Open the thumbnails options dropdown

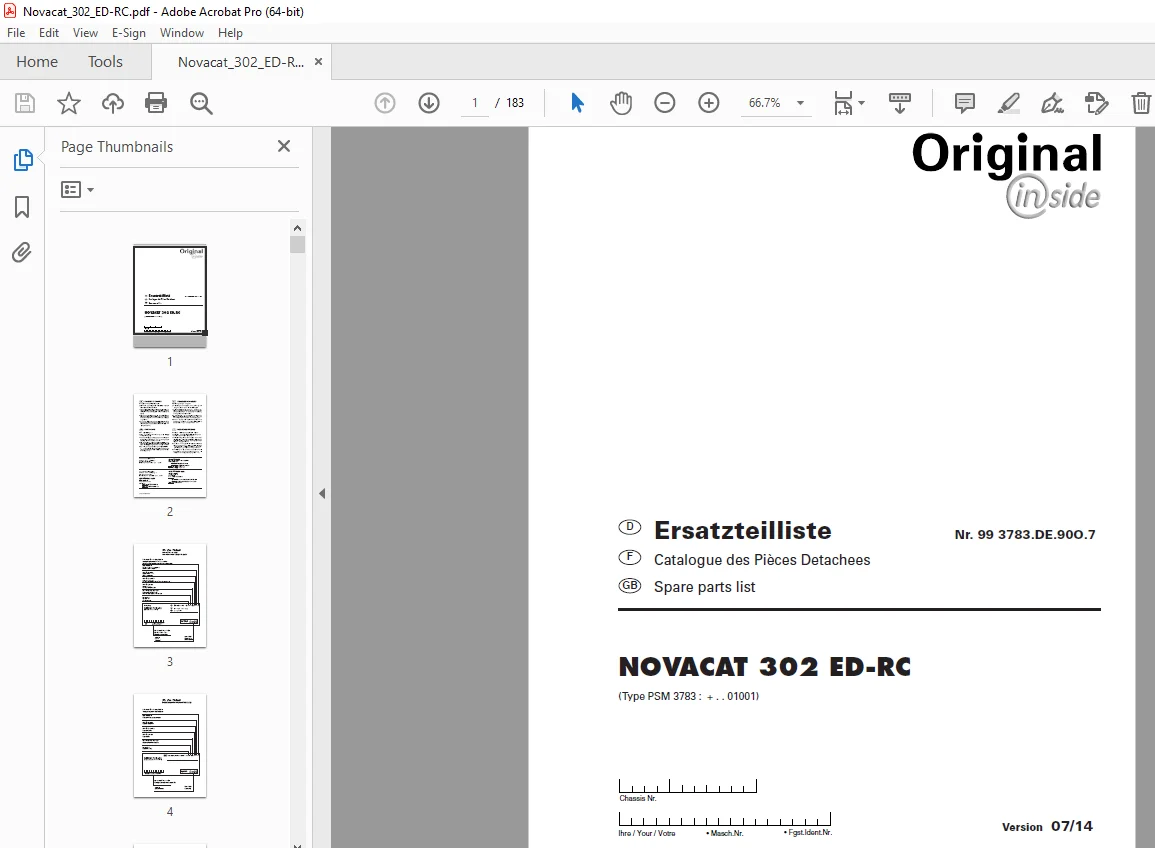[77, 190]
